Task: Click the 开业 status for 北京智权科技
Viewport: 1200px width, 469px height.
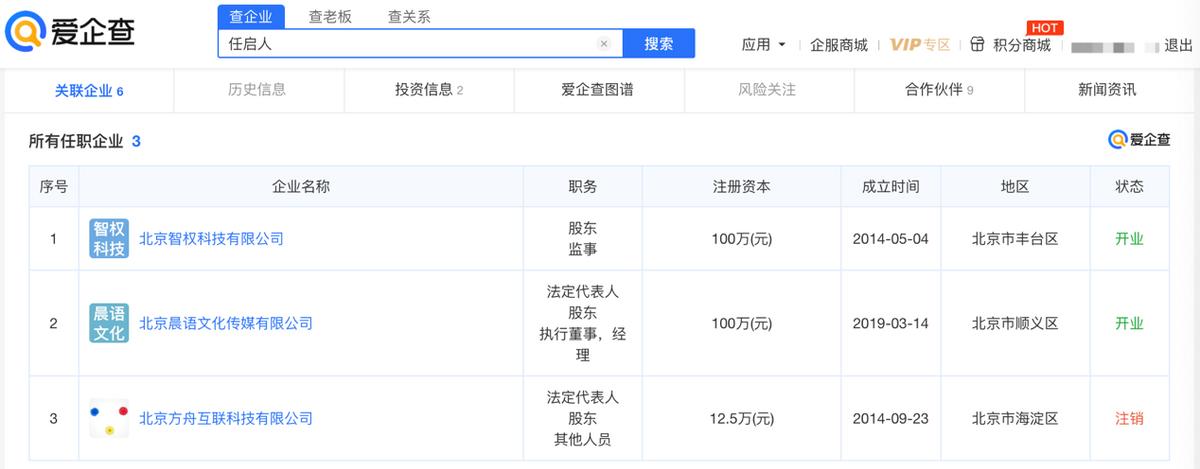Action: (1129, 239)
